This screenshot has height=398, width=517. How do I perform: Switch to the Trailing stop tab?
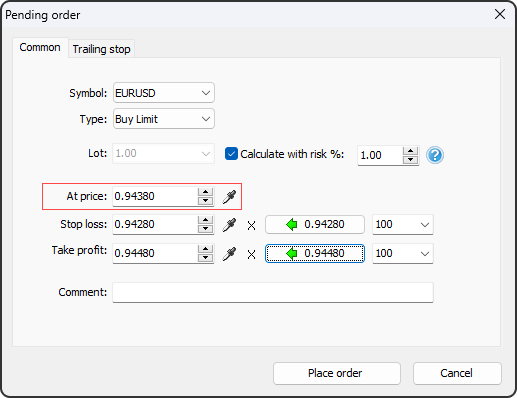click(101, 49)
